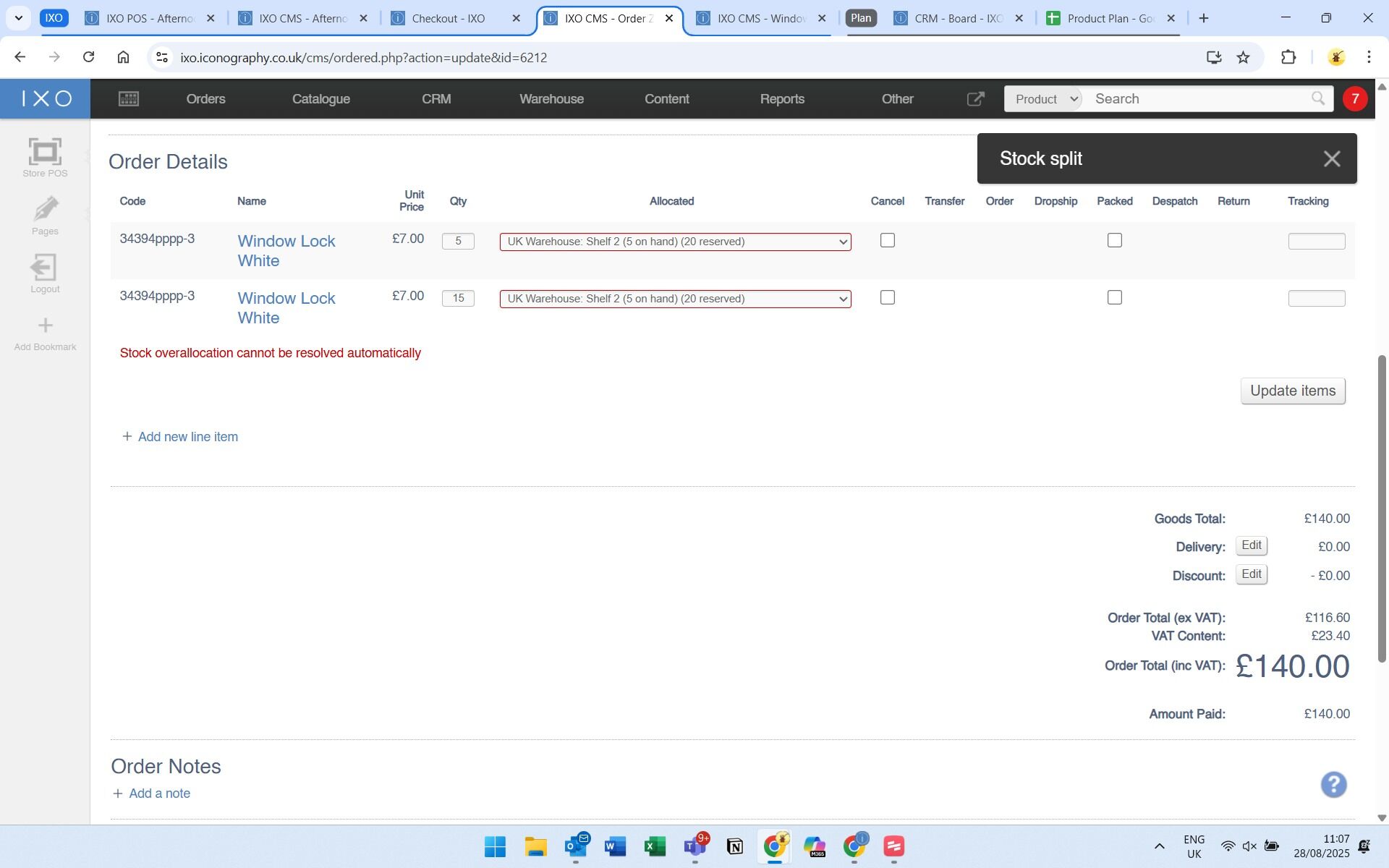Expand the Allocated dropdown on first line
Image resolution: width=1389 pixels, height=868 pixels.
(x=675, y=242)
